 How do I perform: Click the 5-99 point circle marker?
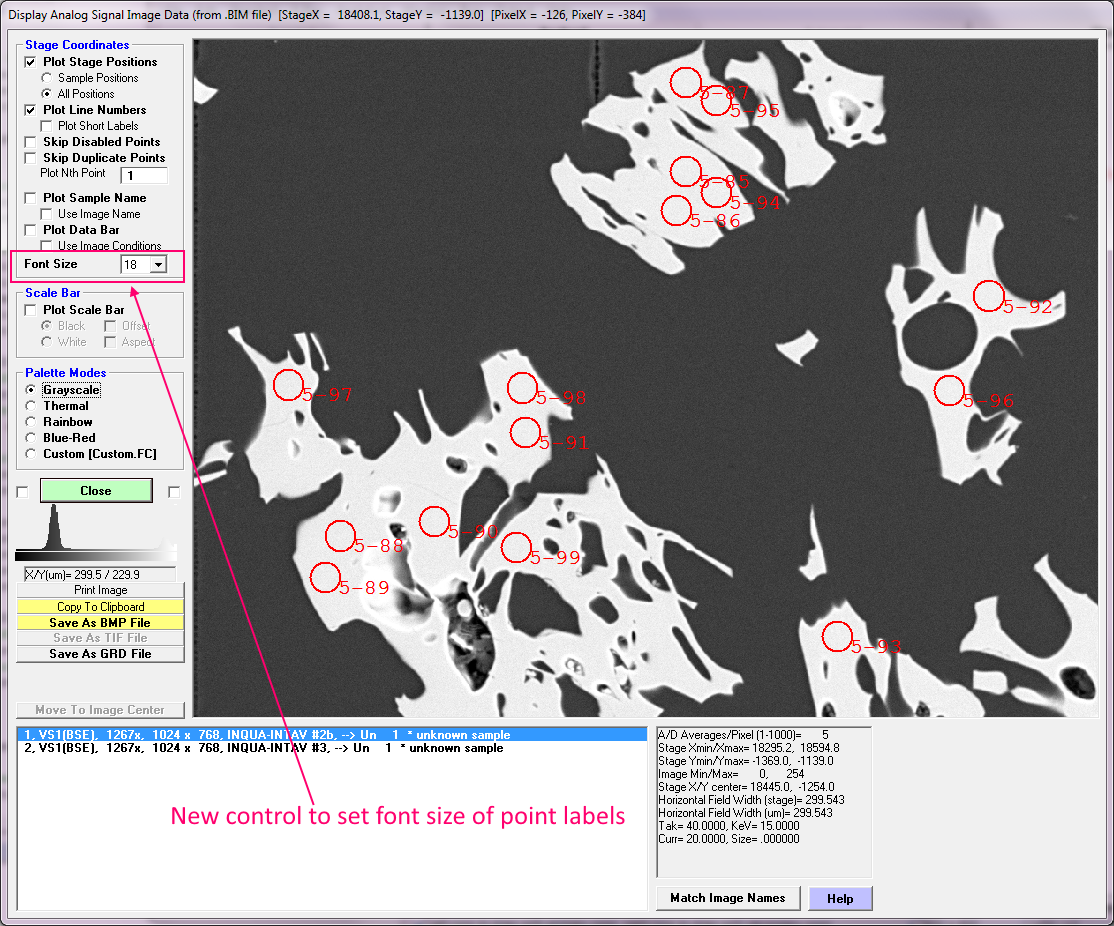click(x=516, y=547)
